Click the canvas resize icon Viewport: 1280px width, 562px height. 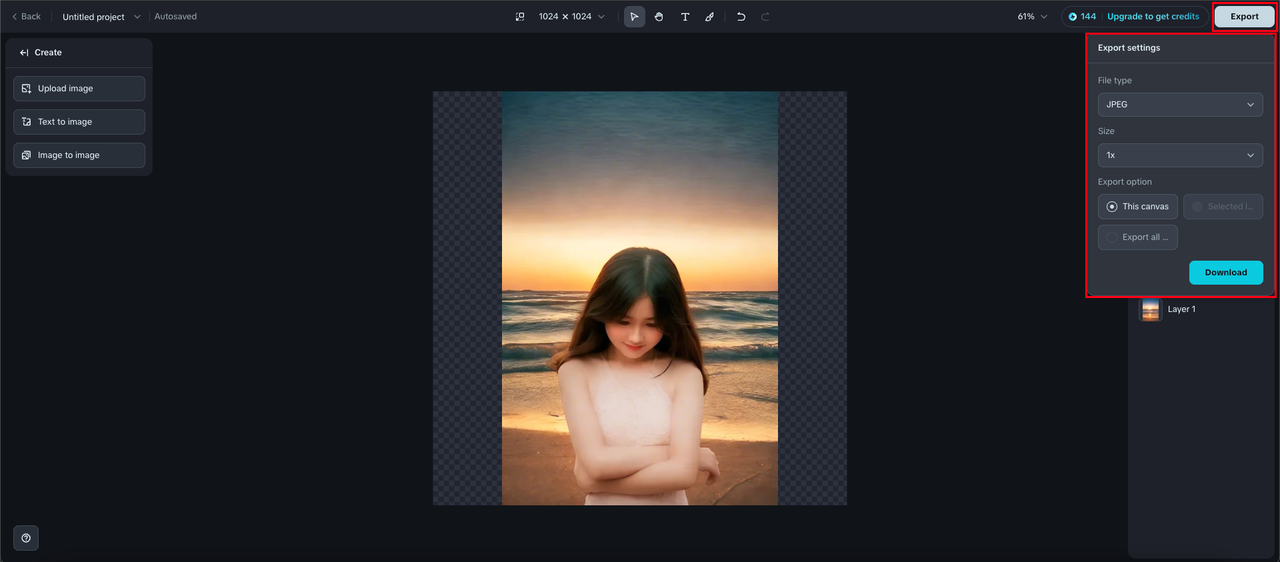click(520, 17)
